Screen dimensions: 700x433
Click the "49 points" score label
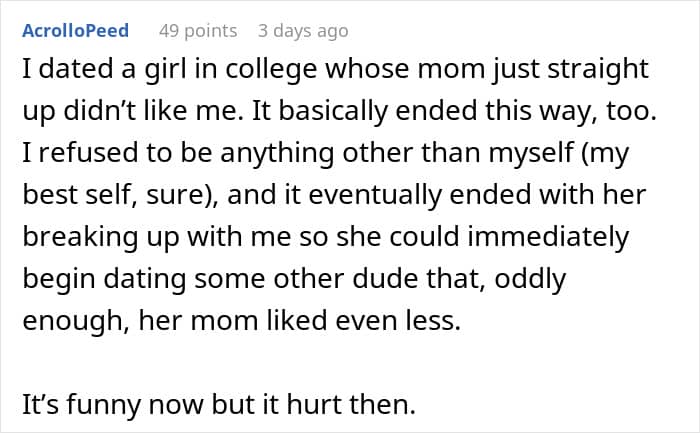click(x=198, y=31)
